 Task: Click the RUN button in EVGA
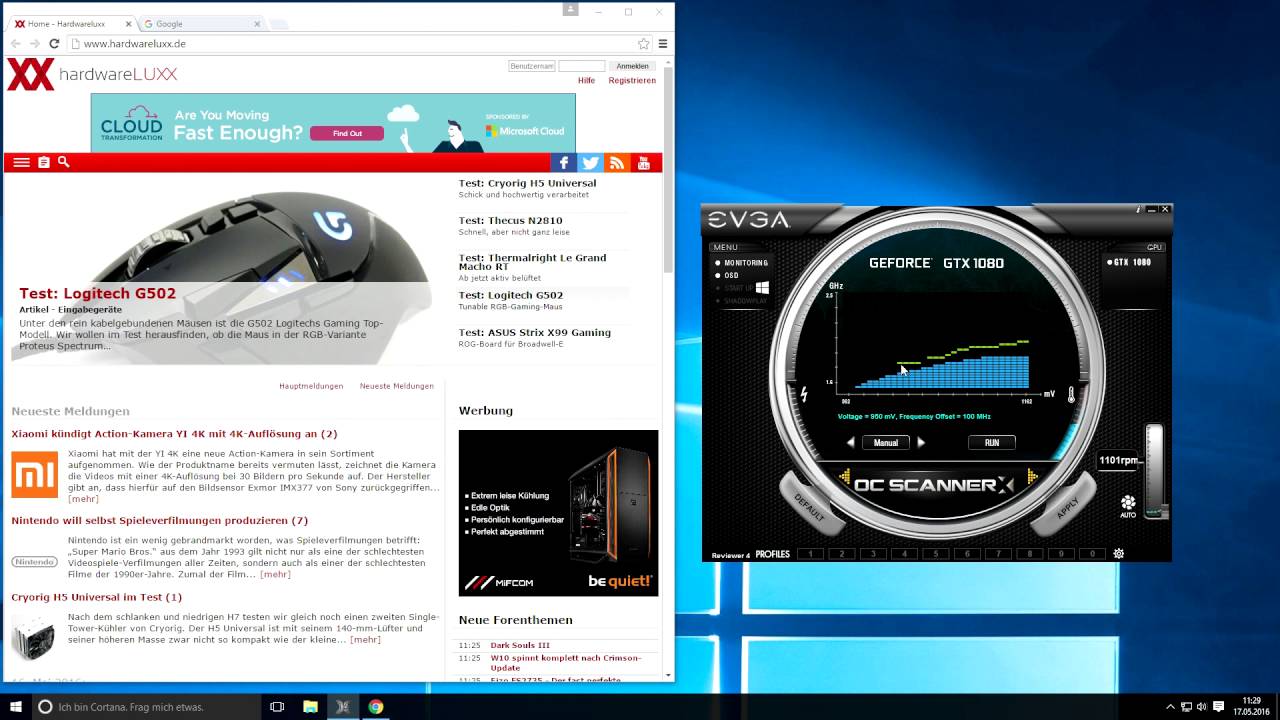pos(992,442)
